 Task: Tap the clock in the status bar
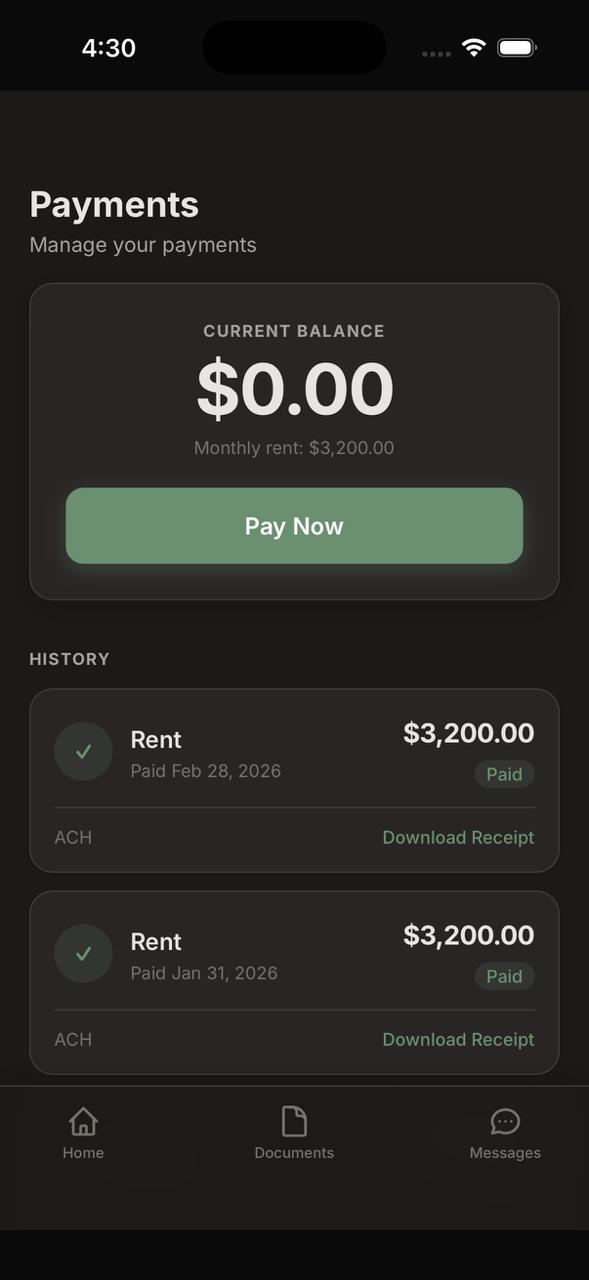coord(109,47)
